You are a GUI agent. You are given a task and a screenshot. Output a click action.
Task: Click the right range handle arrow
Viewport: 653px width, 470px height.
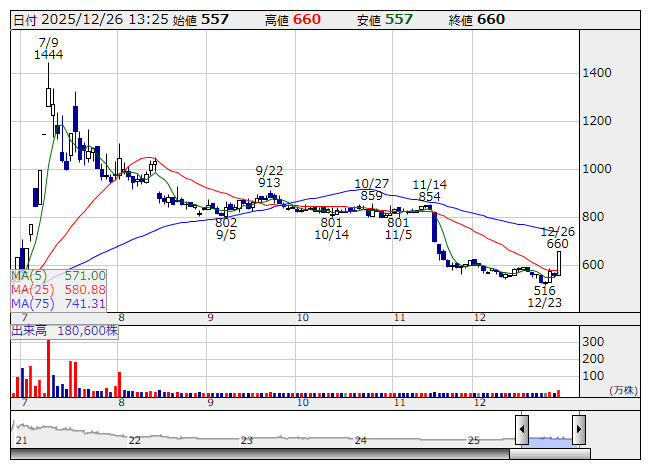[579, 430]
